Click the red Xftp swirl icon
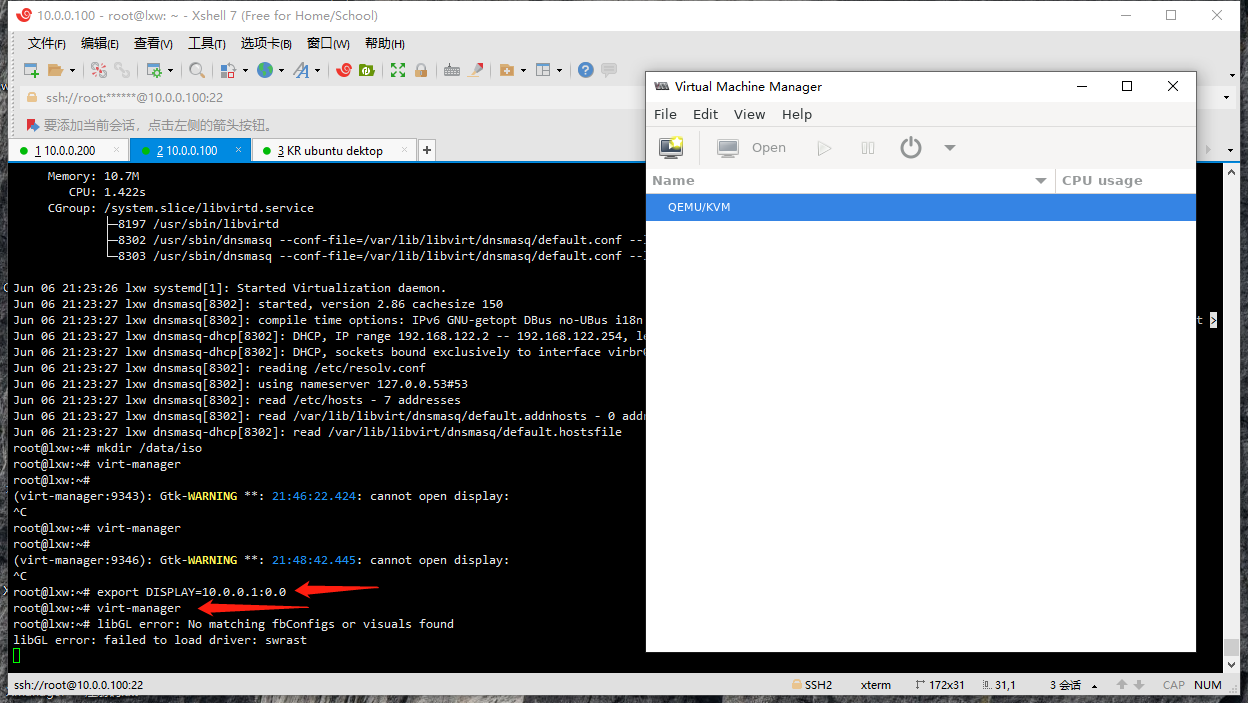 point(344,70)
